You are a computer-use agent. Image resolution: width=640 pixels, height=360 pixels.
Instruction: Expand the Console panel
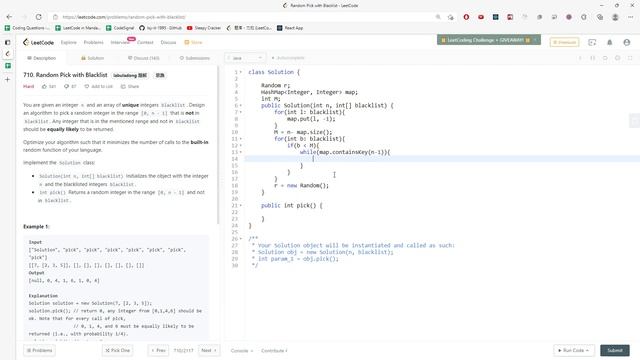pos(242,351)
